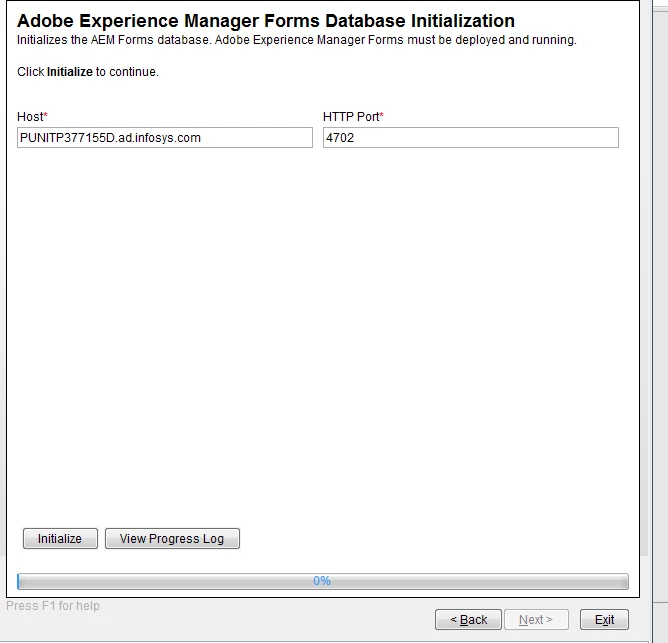This screenshot has width=668, height=643.
Task: Focus the Host input field
Action: [x=165, y=138]
